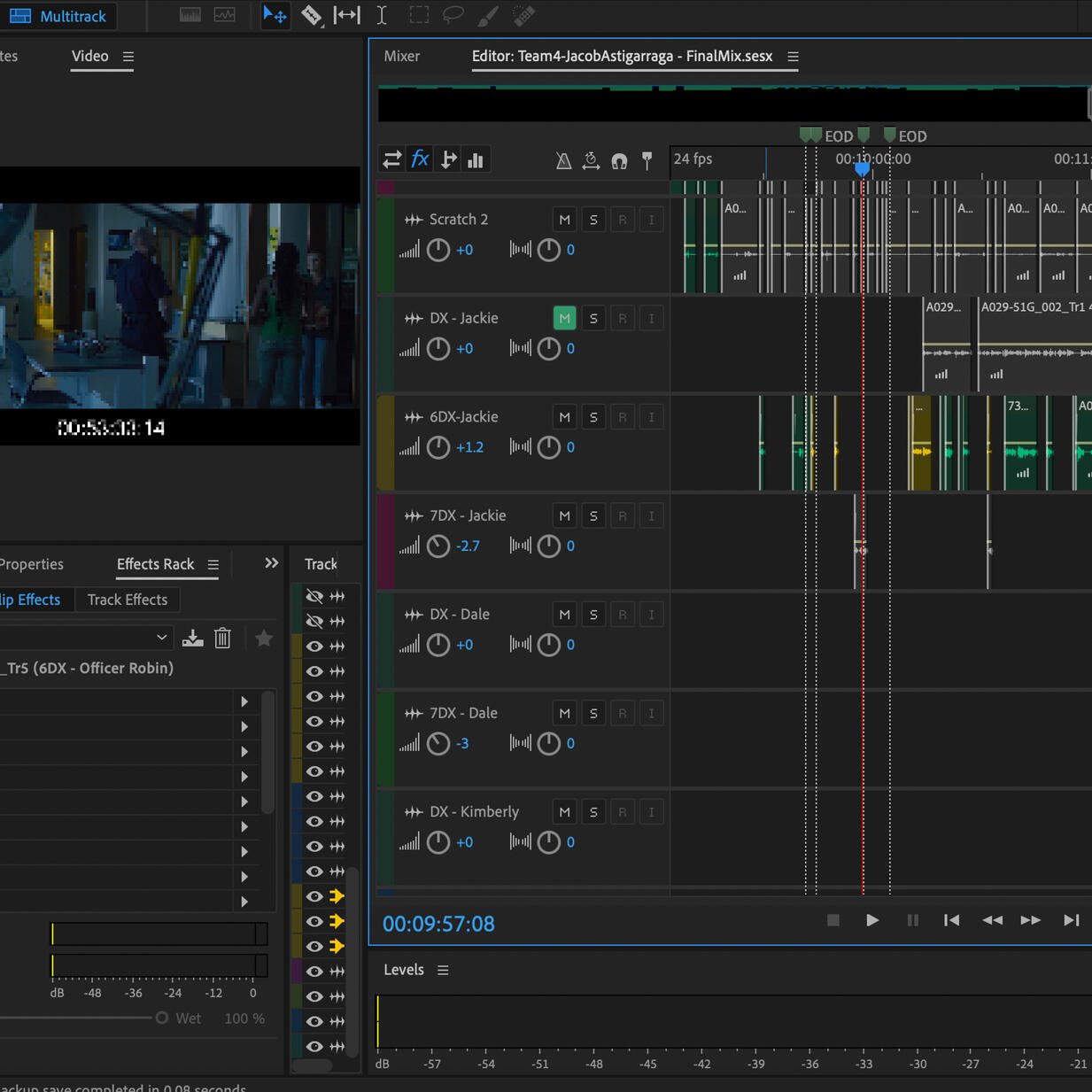
Task: Click the favorite star icon in Effects Rack
Action: pos(264,638)
